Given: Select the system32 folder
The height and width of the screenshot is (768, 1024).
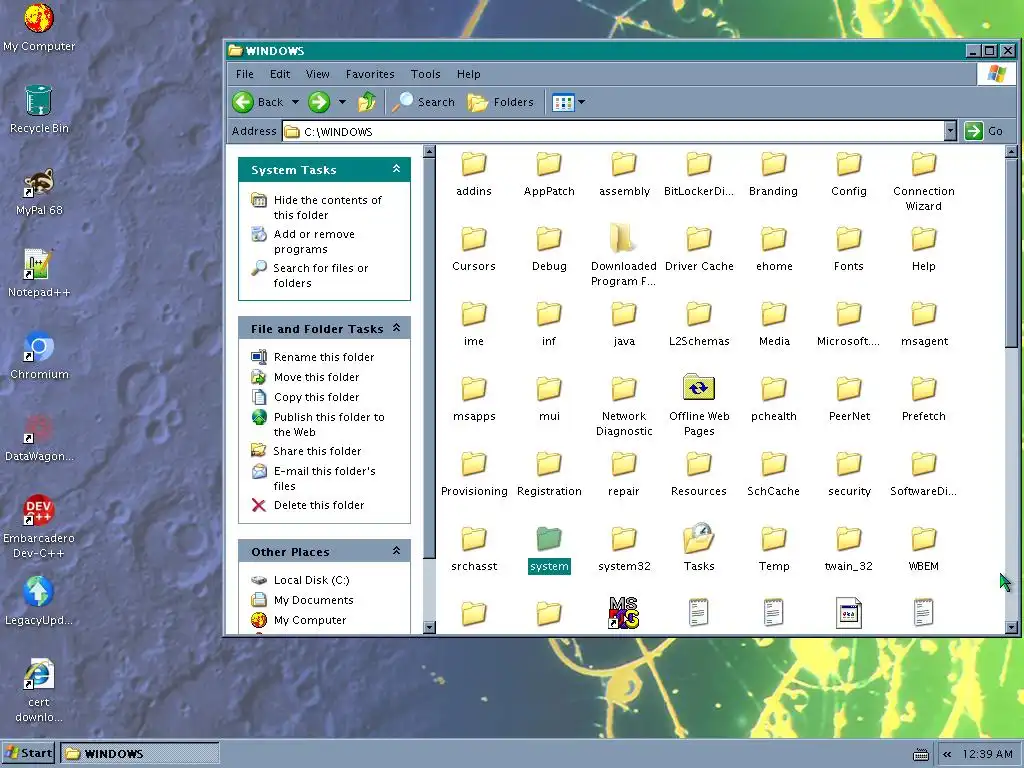Looking at the screenshot, I should 624,550.
